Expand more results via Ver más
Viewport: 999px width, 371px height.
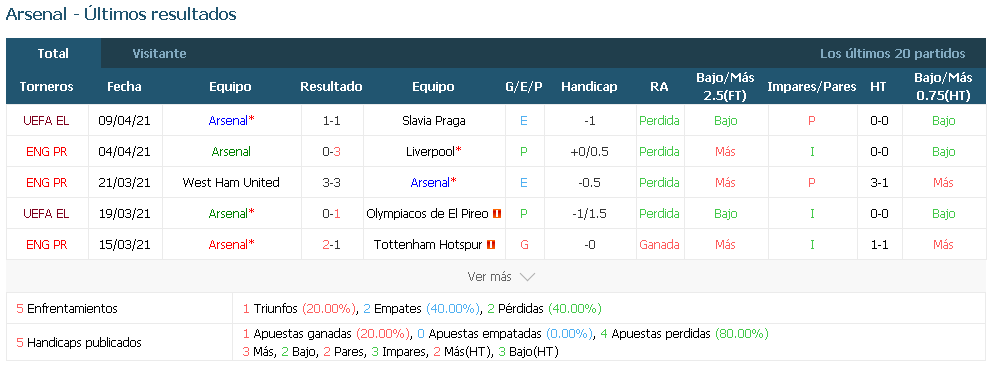tap(501, 277)
